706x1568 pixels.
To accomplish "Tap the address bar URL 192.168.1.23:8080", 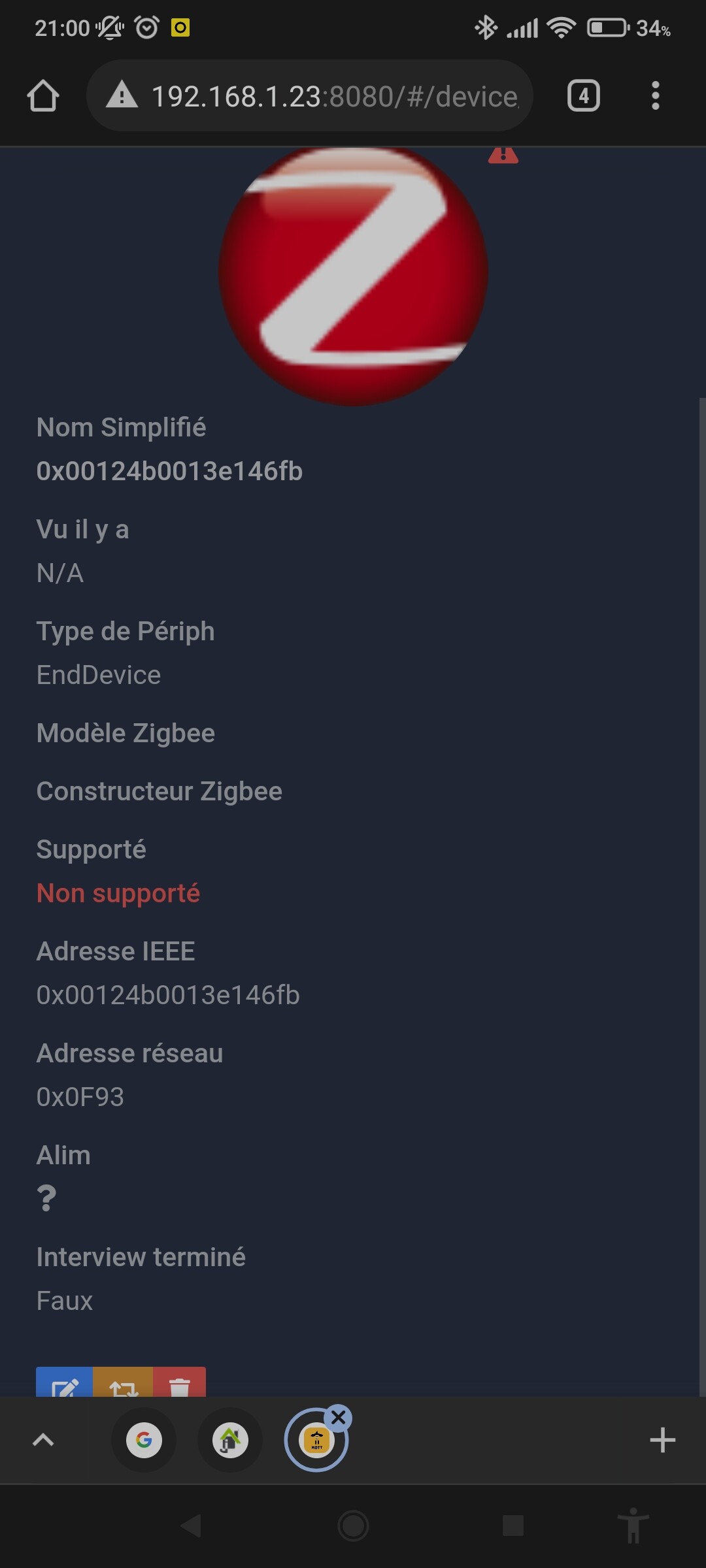I will coord(335,96).
